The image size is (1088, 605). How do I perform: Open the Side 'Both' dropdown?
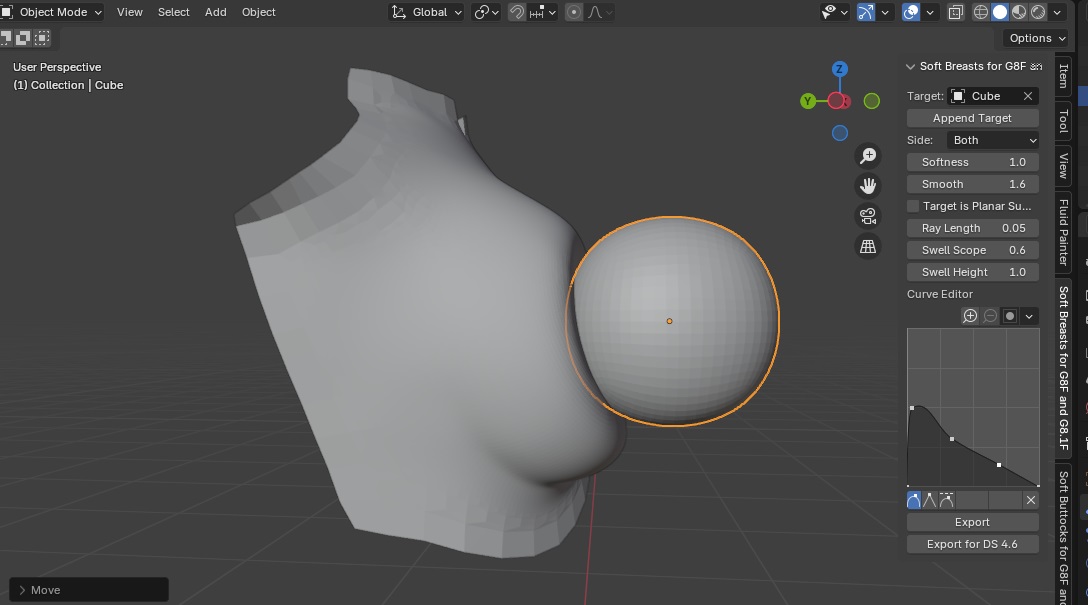993,140
